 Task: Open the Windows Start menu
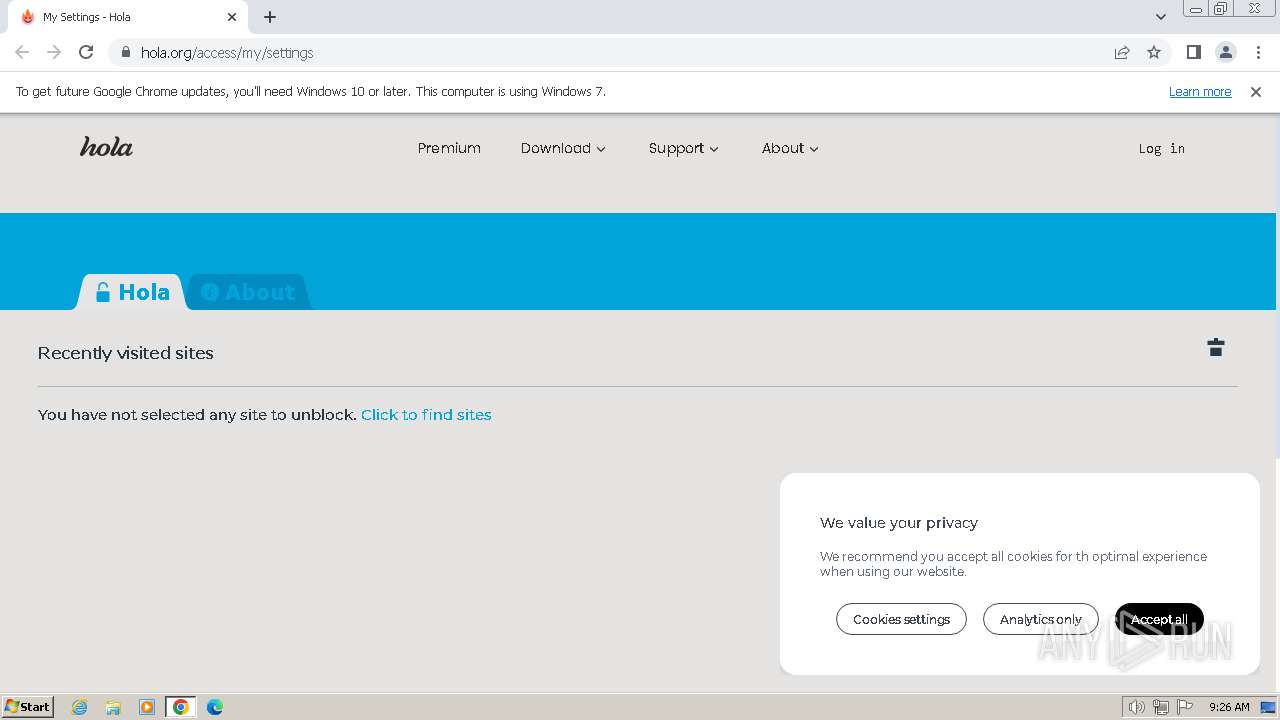(28, 707)
